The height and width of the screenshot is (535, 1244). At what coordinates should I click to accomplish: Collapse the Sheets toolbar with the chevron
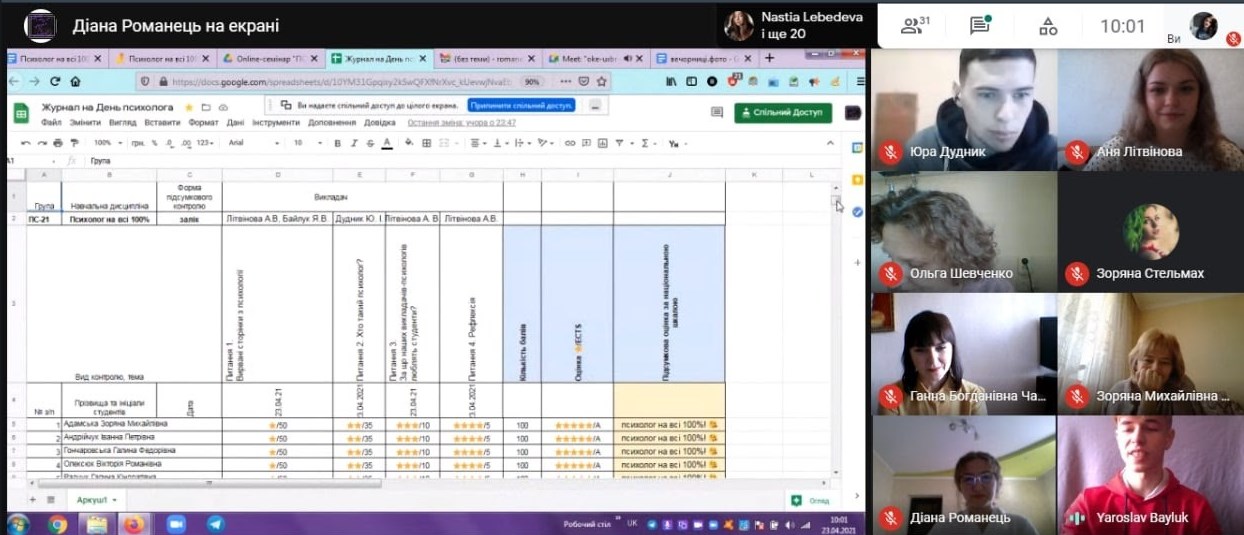[829, 143]
